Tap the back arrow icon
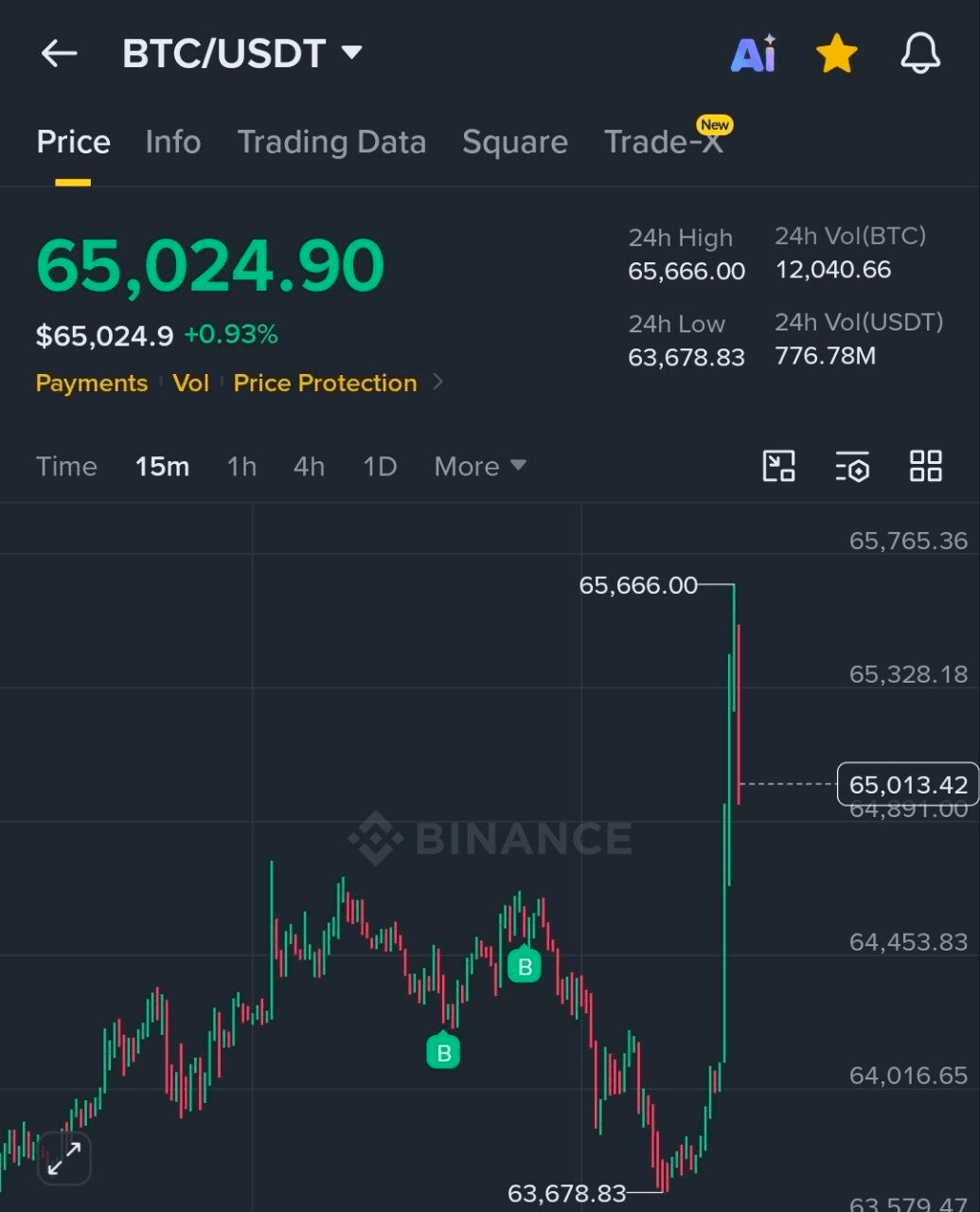This screenshot has height=1212, width=980. tap(59, 53)
